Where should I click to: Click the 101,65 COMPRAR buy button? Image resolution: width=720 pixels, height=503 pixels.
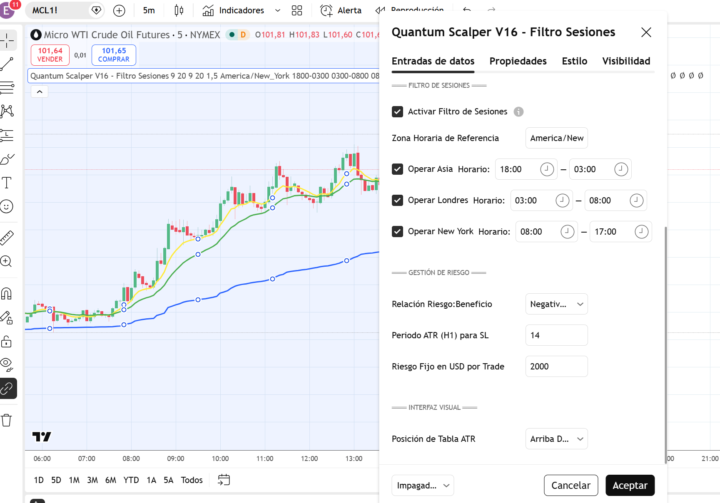click(x=113, y=55)
